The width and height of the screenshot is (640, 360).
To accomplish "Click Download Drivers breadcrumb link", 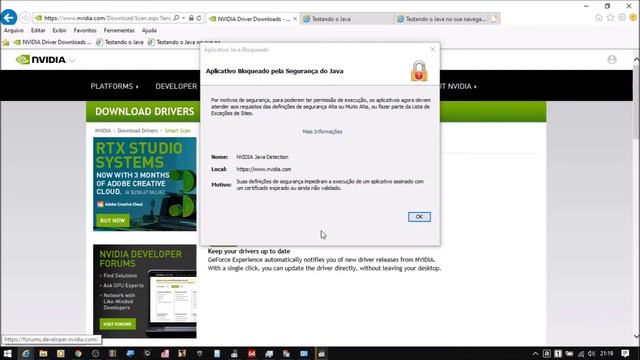I will [138, 131].
